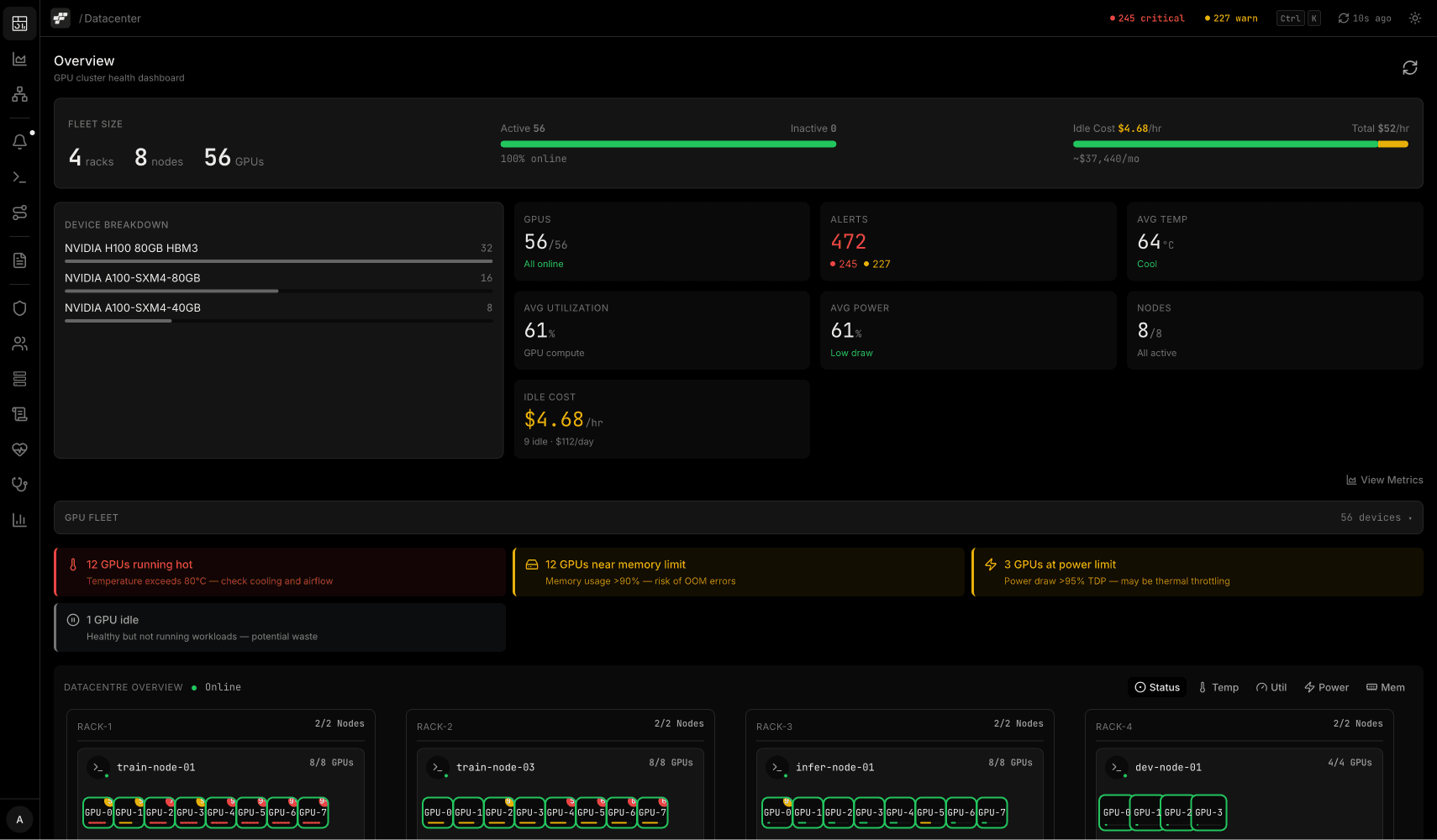Select the Status view tab
Image resolution: width=1437 pixels, height=840 pixels.
[x=1157, y=687]
